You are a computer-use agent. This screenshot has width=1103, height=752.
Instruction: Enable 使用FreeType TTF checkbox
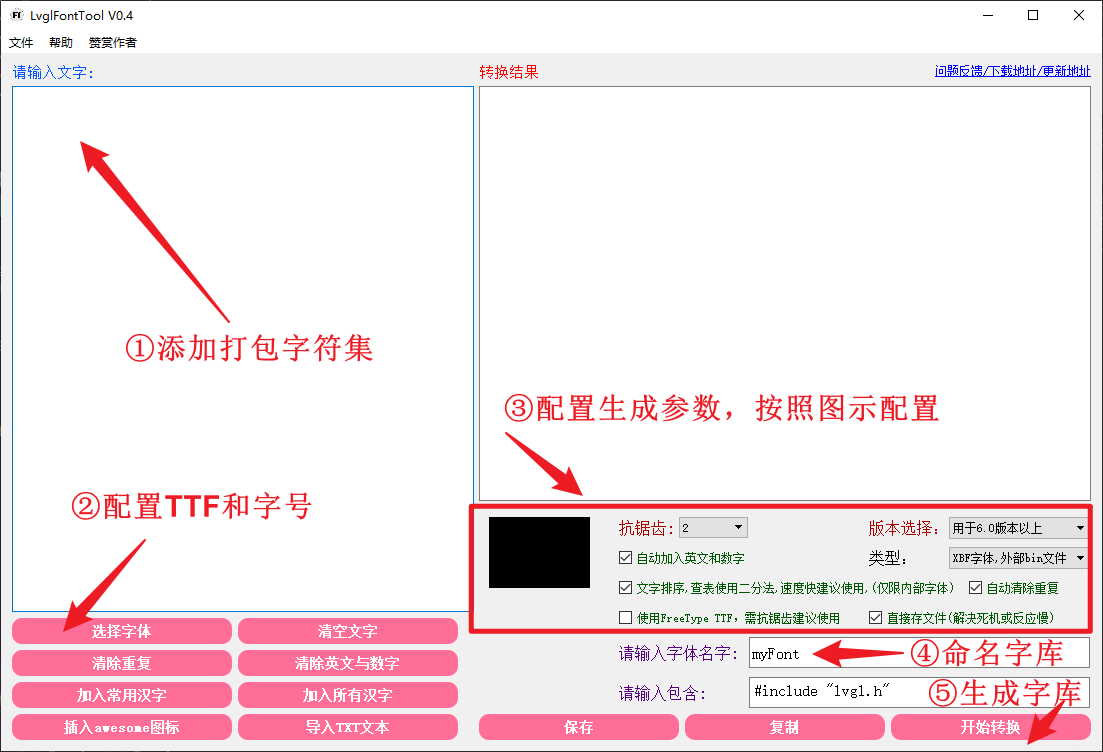coord(625,618)
